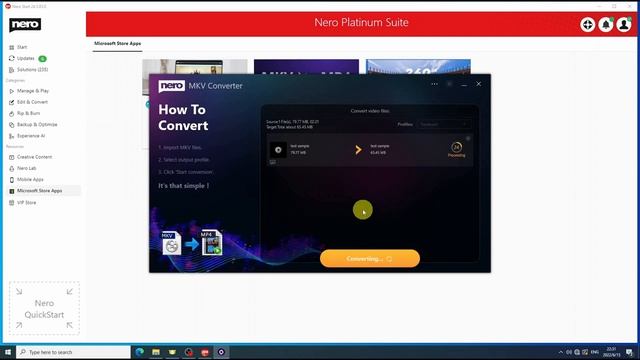640x360 pixels.
Task: Click the VIP Store icon
Action: (x=11, y=202)
